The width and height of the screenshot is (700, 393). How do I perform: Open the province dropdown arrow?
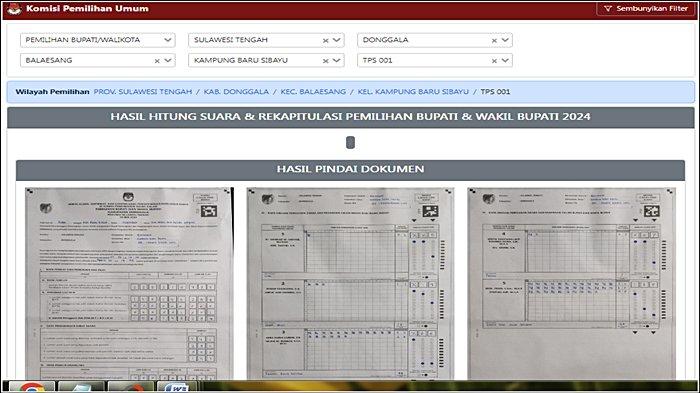(337, 40)
